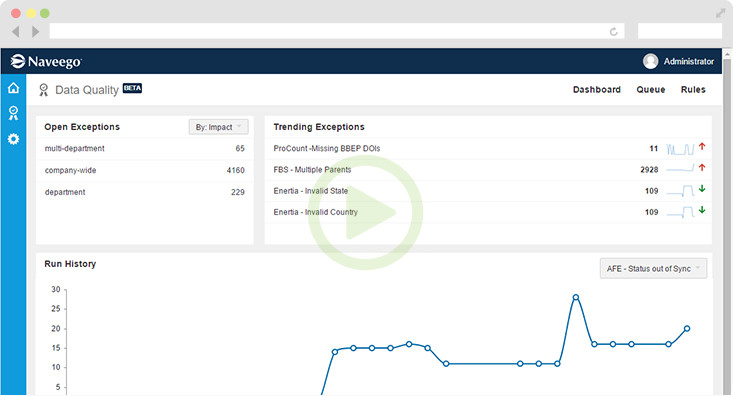Click the red up arrow for ProCount row
This screenshot has width=733, height=396.
[x=702, y=147]
